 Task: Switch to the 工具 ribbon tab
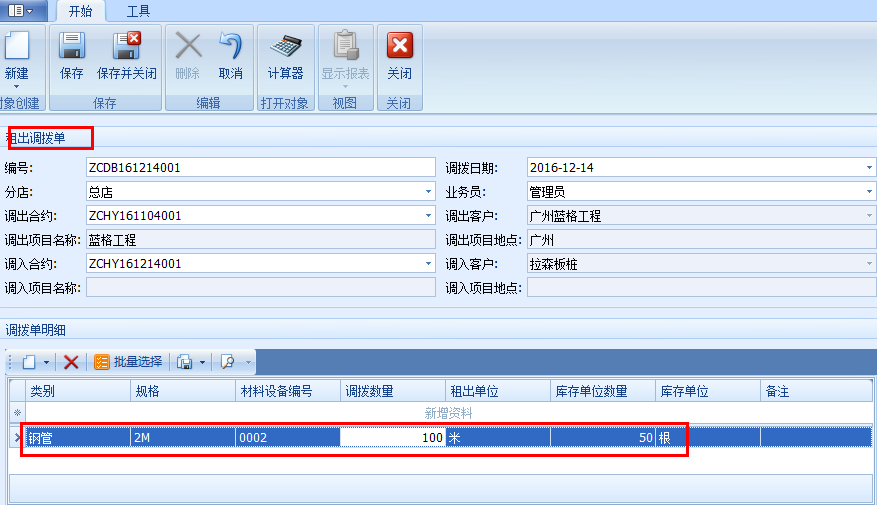pos(139,11)
